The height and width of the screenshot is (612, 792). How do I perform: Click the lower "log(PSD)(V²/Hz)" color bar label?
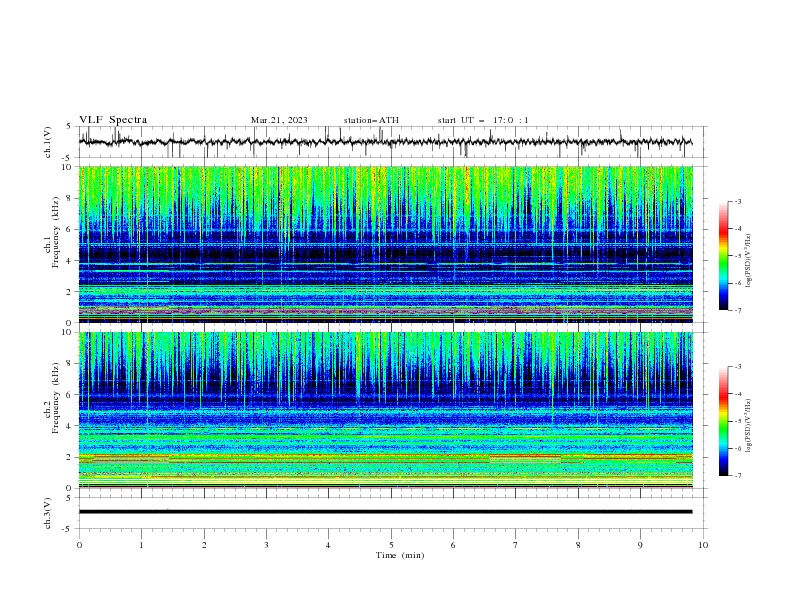(749, 425)
